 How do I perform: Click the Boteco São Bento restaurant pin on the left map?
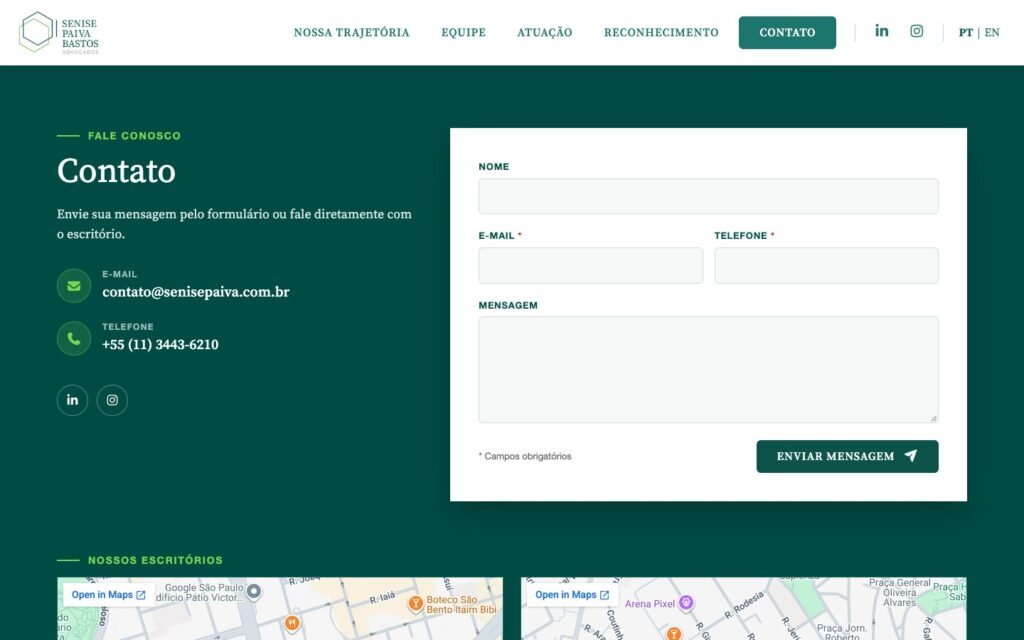pos(415,603)
